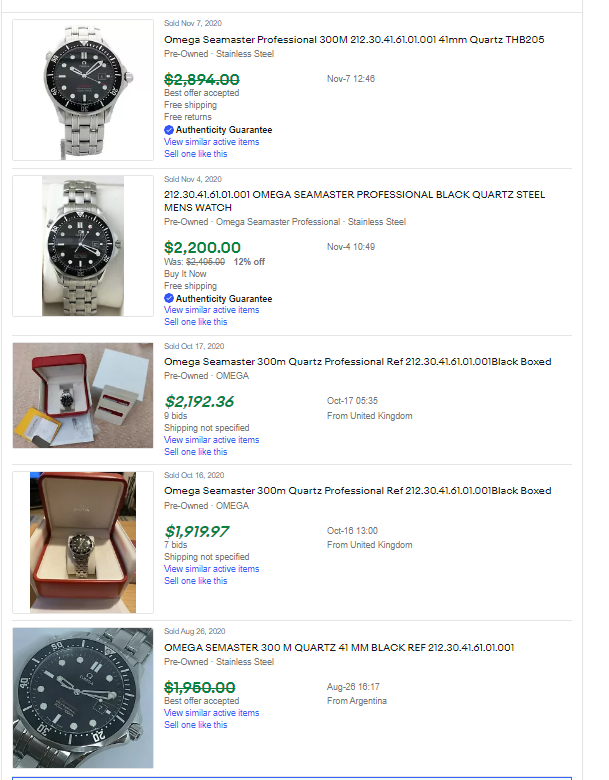
Task: View similar active items for the $2,200.00 listing
Action: [x=211, y=310]
